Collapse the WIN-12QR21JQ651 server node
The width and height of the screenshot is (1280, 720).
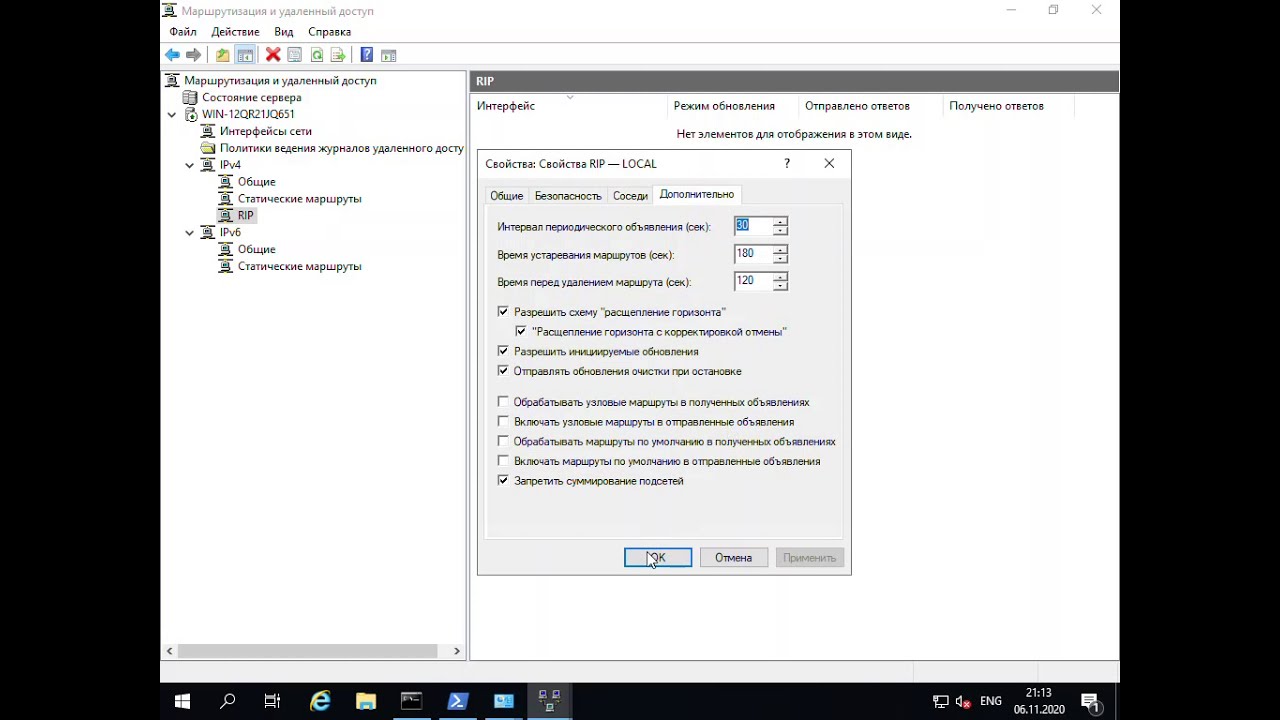(x=172, y=114)
